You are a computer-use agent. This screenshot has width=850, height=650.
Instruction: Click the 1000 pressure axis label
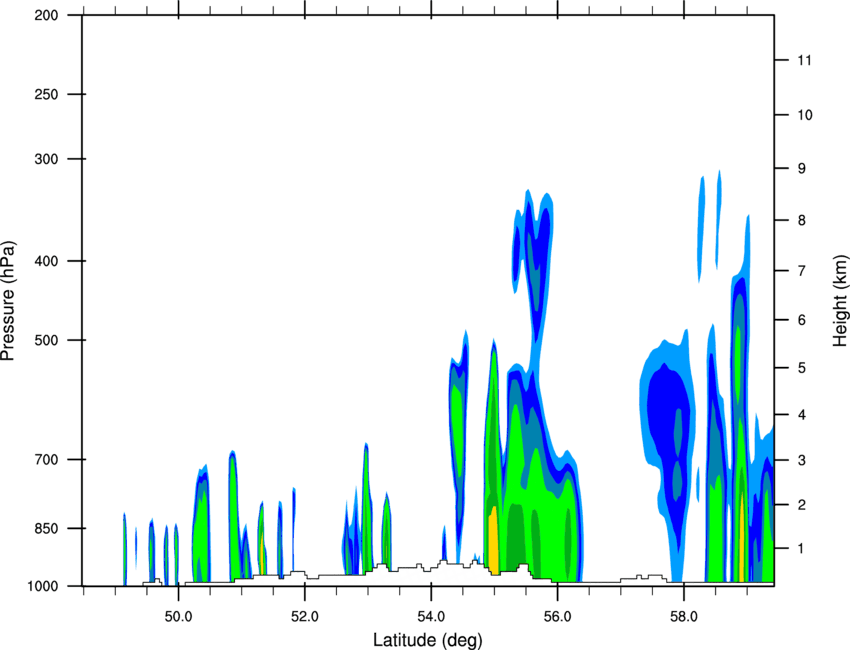tap(42, 586)
